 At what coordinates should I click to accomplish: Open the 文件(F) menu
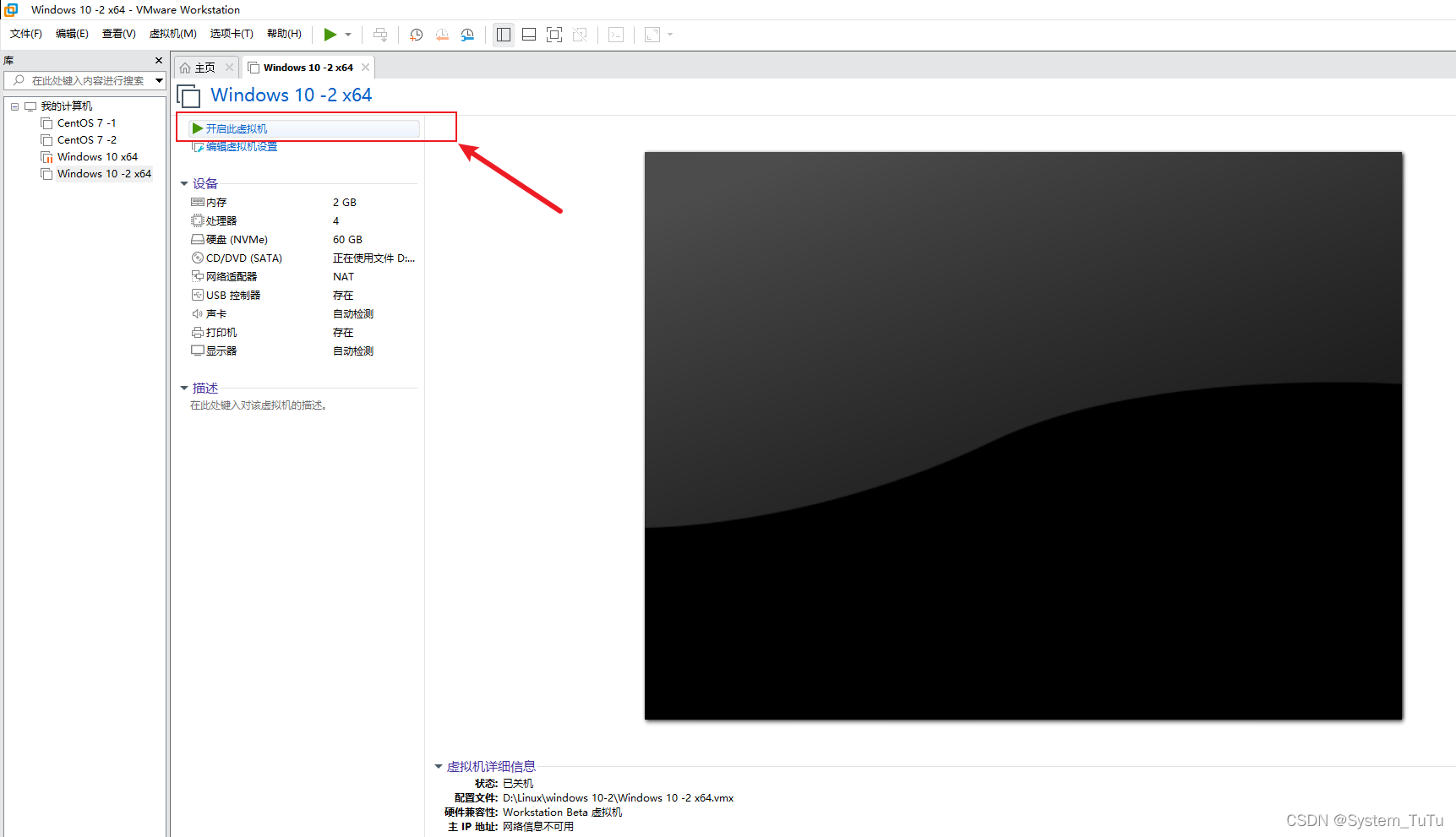[x=26, y=34]
